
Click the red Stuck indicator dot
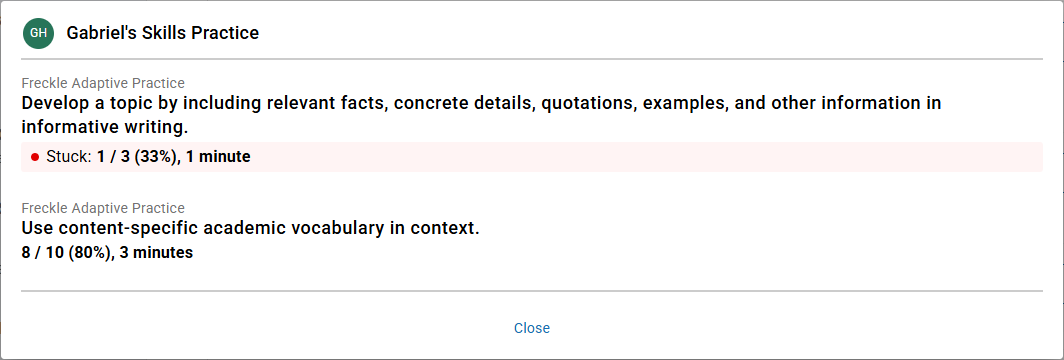click(35, 157)
